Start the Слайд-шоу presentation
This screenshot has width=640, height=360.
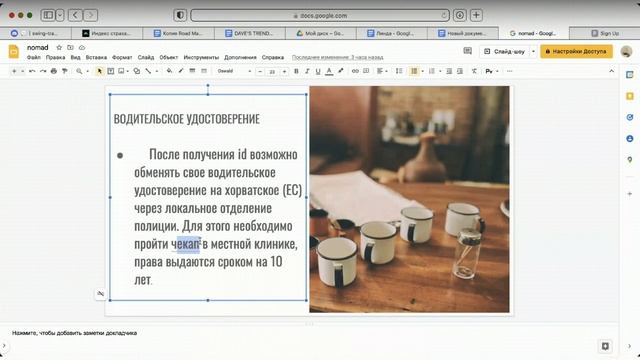505,51
